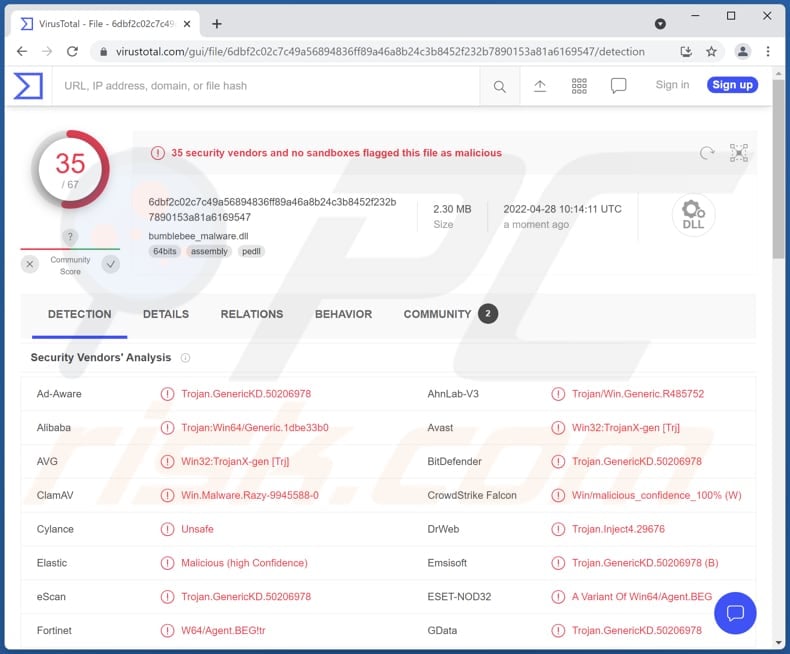Open the DETAILS tab

point(166,314)
